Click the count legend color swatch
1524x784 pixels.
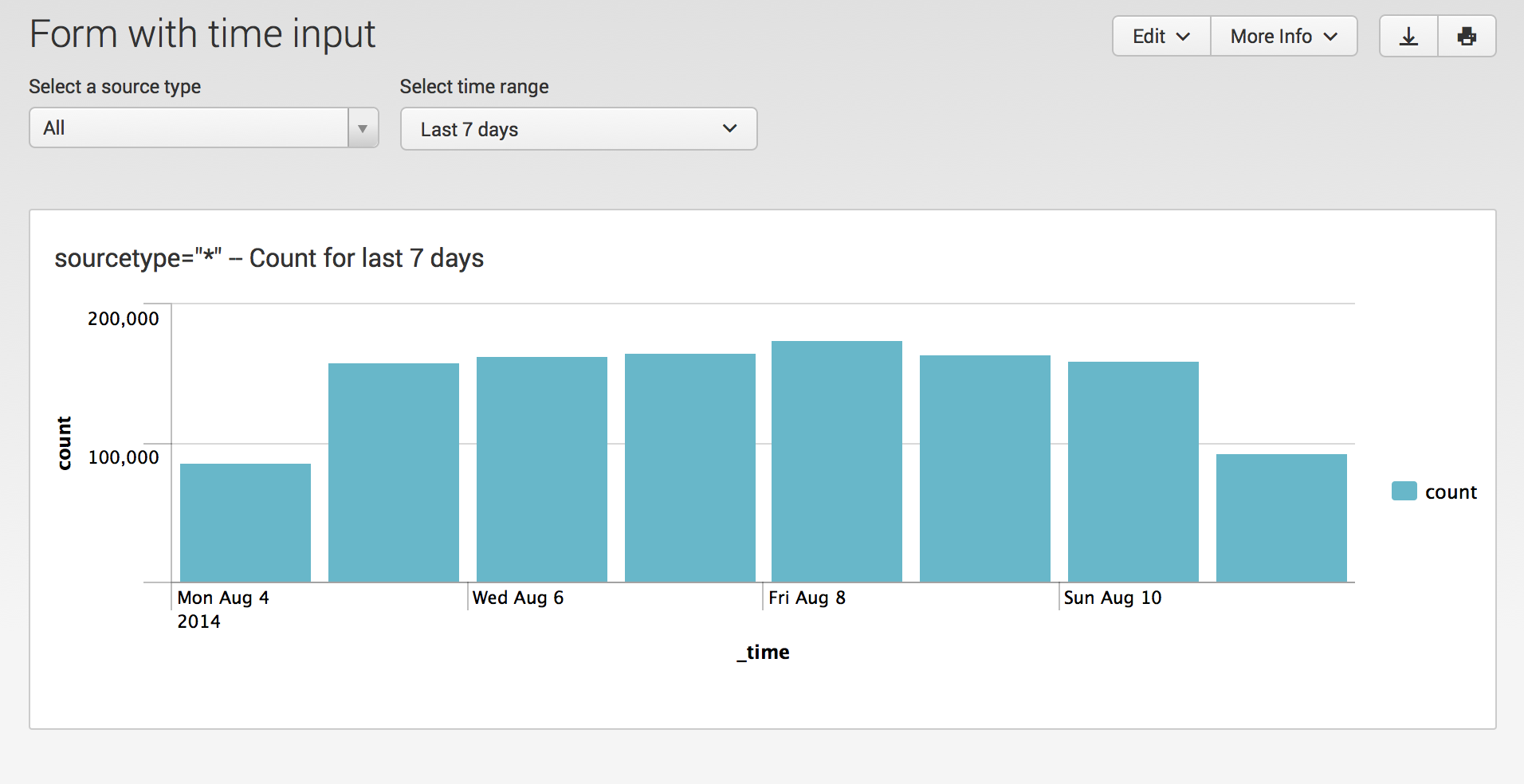(x=1404, y=492)
